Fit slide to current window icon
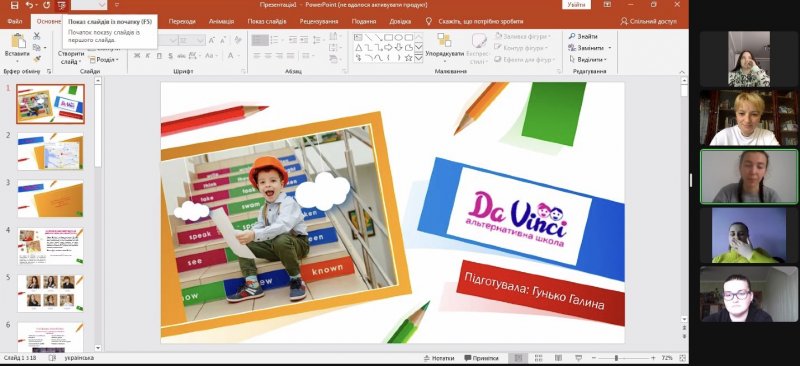800x366 pixels. (x=682, y=358)
